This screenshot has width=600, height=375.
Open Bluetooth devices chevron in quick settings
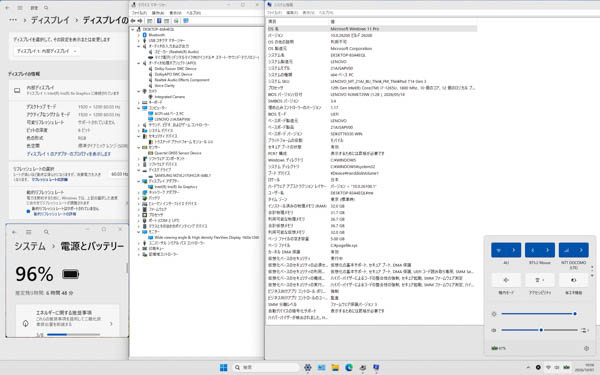(x=548, y=250)
